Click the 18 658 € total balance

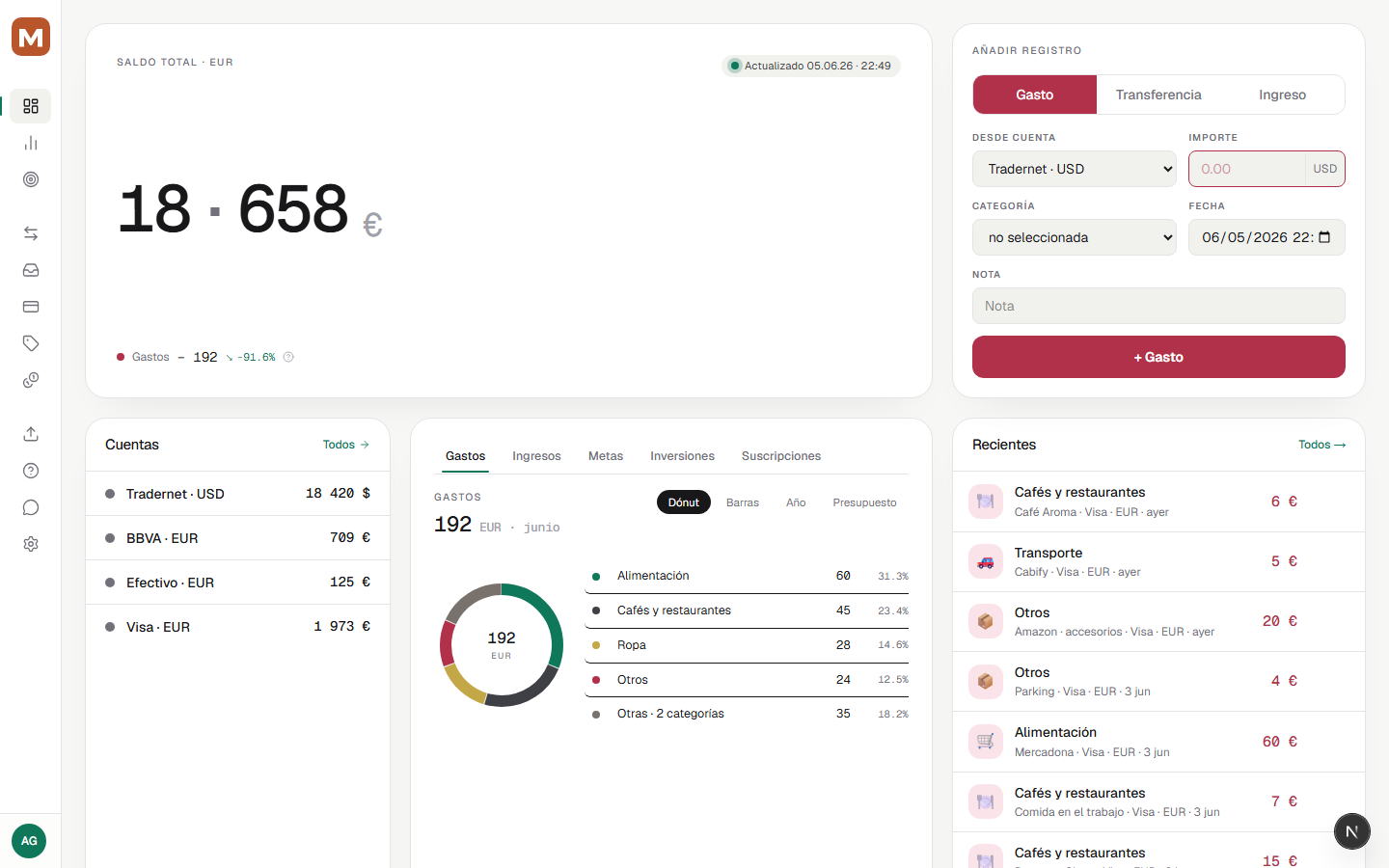pos(250,209)
